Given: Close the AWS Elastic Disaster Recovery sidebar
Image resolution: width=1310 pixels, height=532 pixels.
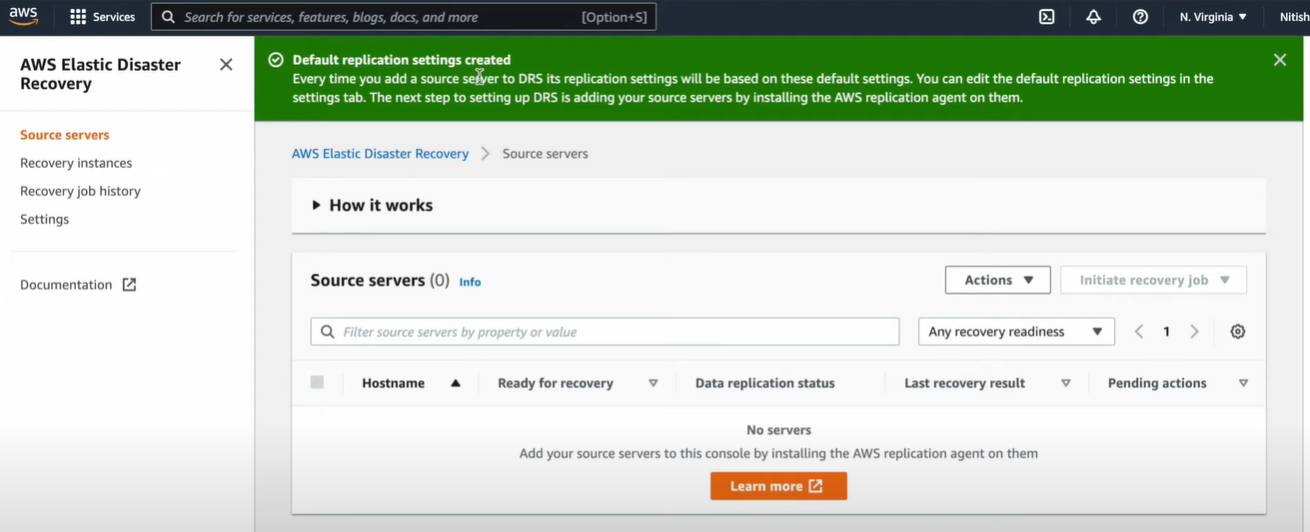Looking at the screenshot, I should (x=226, y=65).
